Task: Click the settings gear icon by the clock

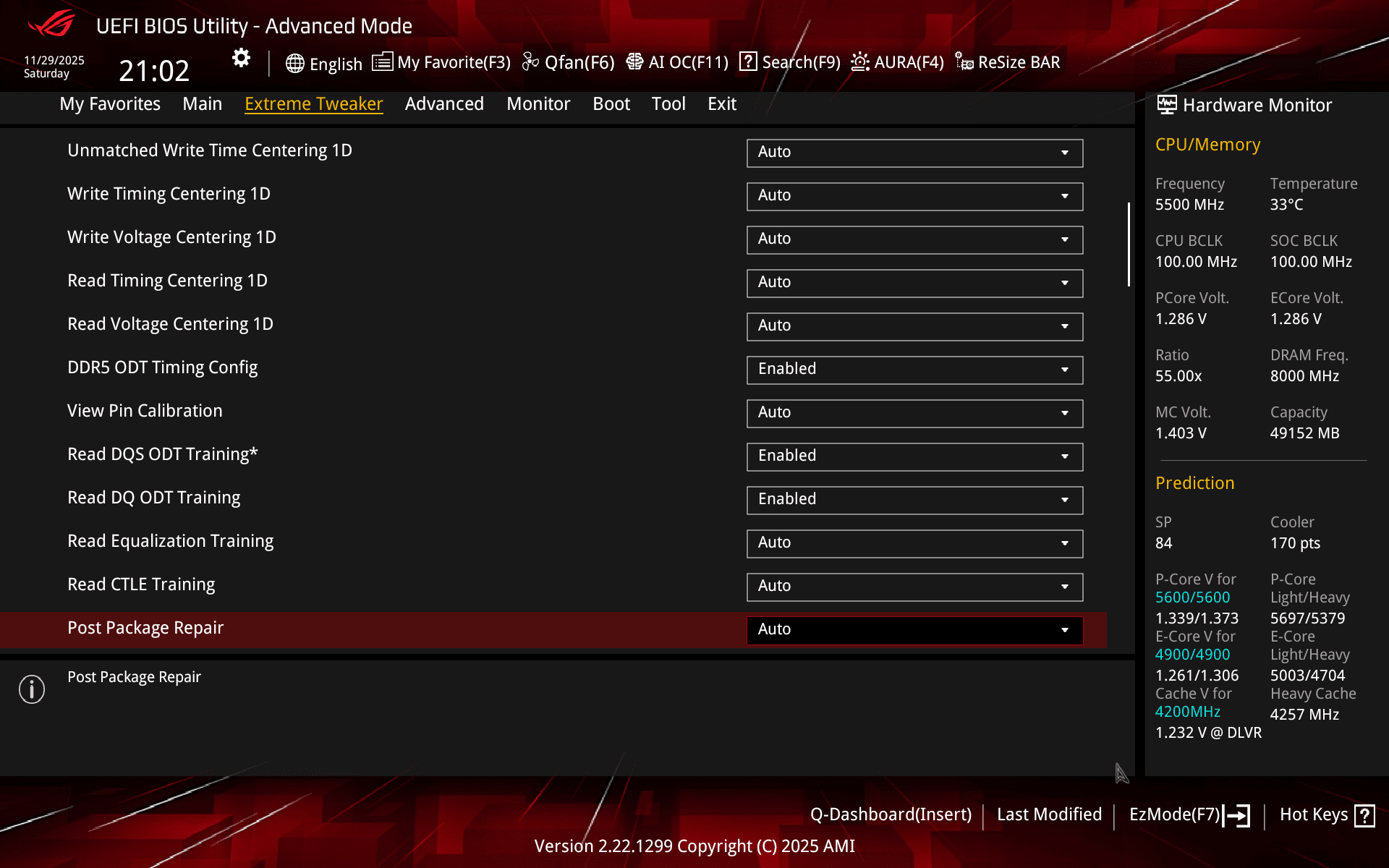Action: 241,59
